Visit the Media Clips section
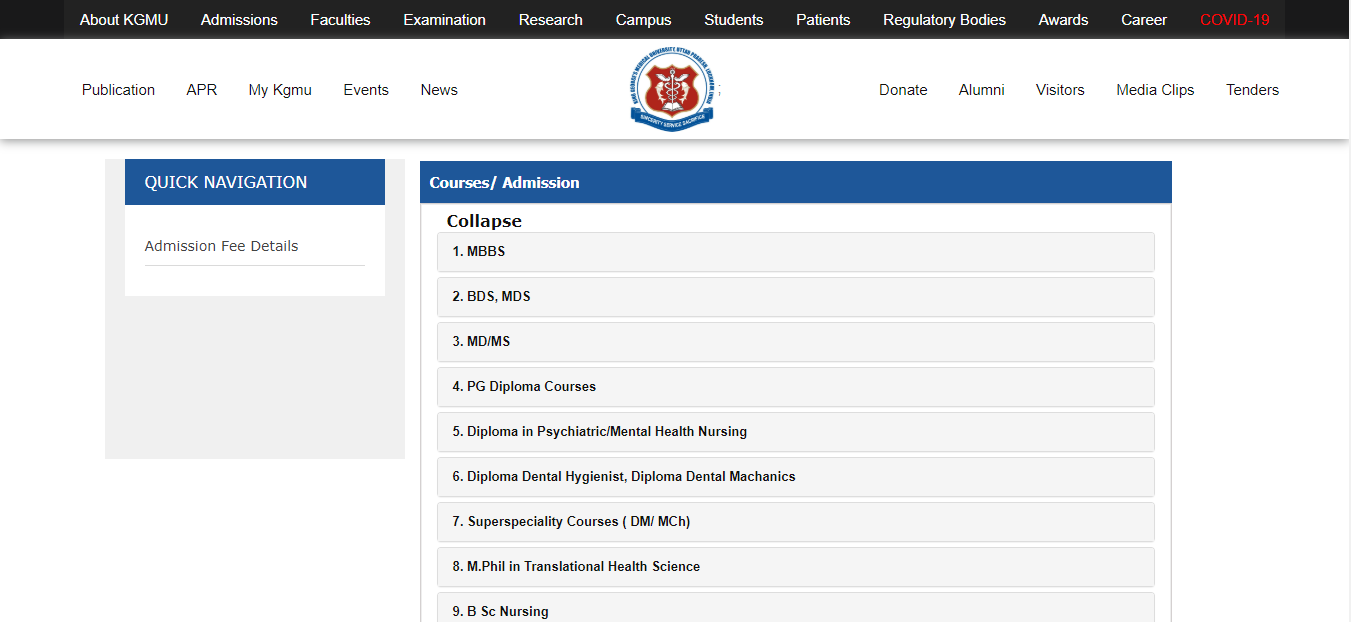This screenshot has height=622, width=1351. coord(1155,89)
